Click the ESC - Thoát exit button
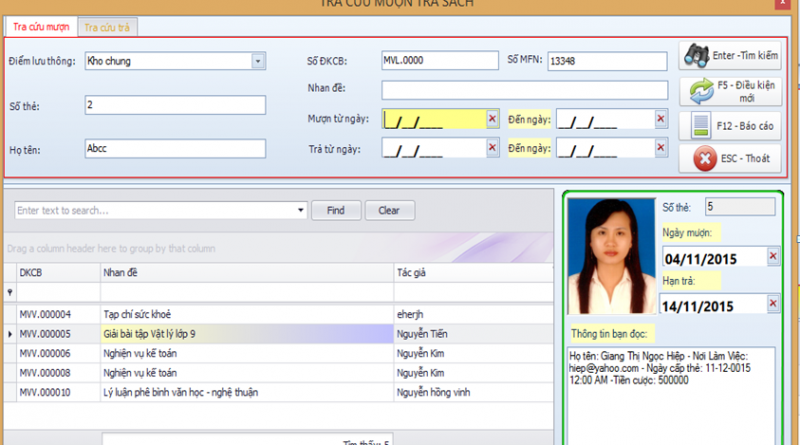This screenshot has width=800, height=445. click(x=730, y=158)
